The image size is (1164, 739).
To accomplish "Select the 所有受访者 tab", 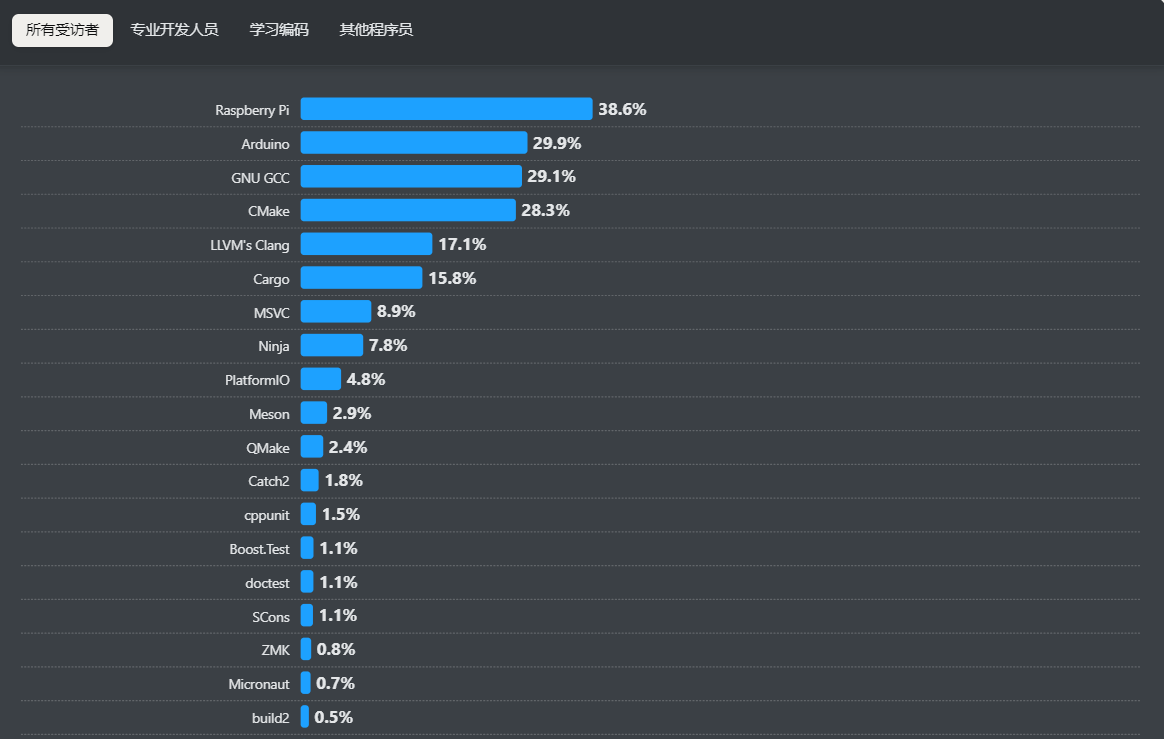I will point(62,30).
